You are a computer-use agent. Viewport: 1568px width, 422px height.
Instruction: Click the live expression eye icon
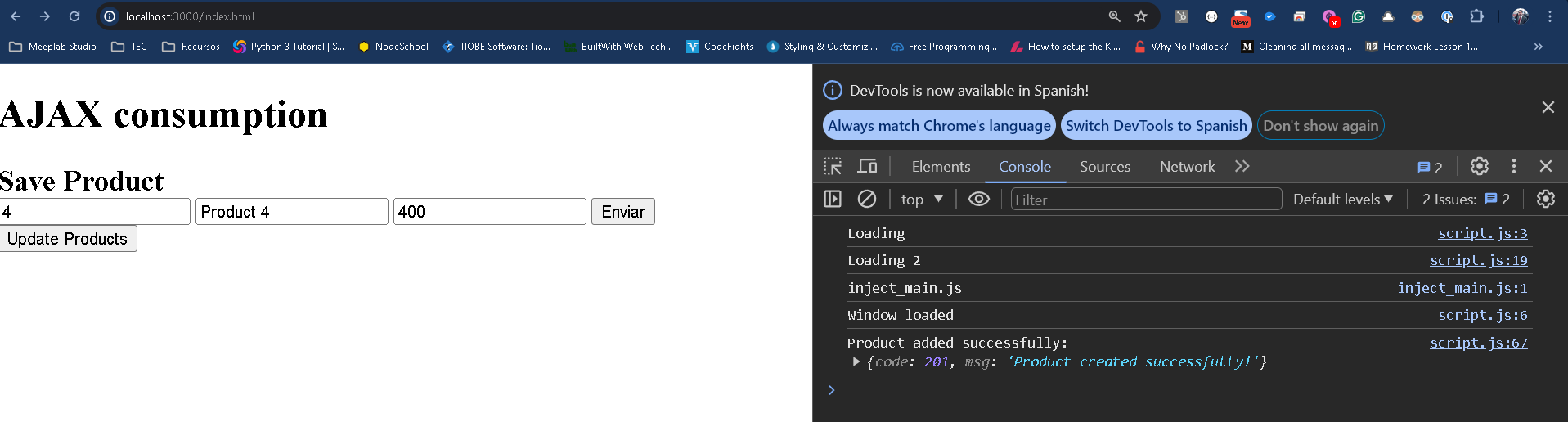[x=978, y=199]
